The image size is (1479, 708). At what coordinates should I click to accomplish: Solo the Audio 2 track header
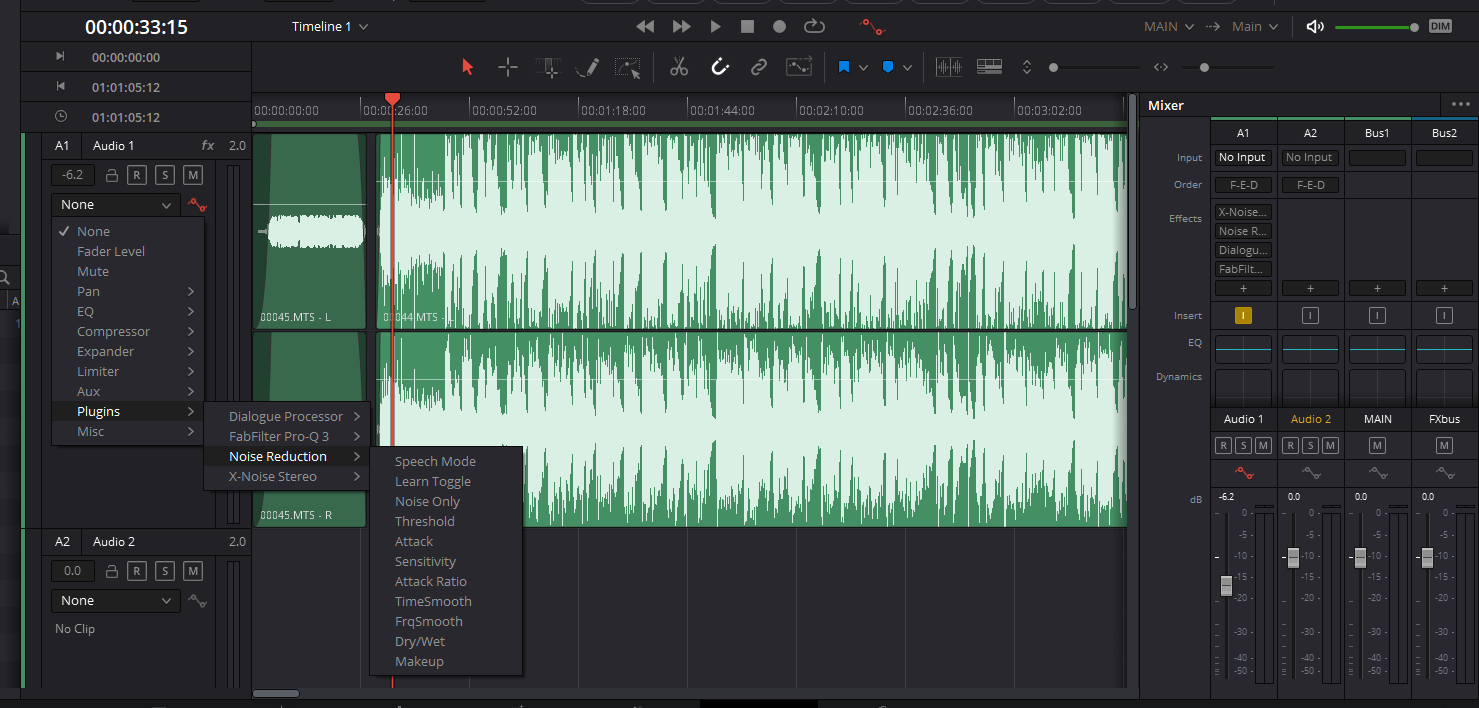pos(165,571)
